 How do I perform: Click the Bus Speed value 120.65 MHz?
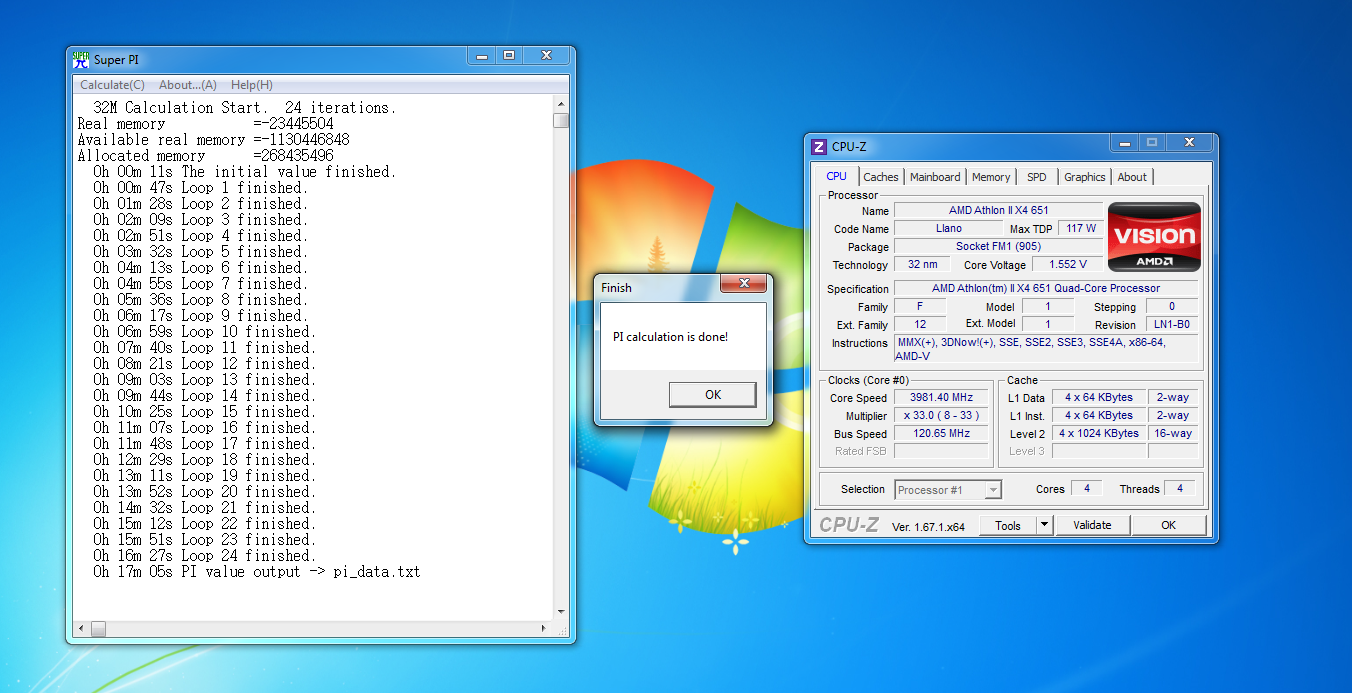point(941,434)
